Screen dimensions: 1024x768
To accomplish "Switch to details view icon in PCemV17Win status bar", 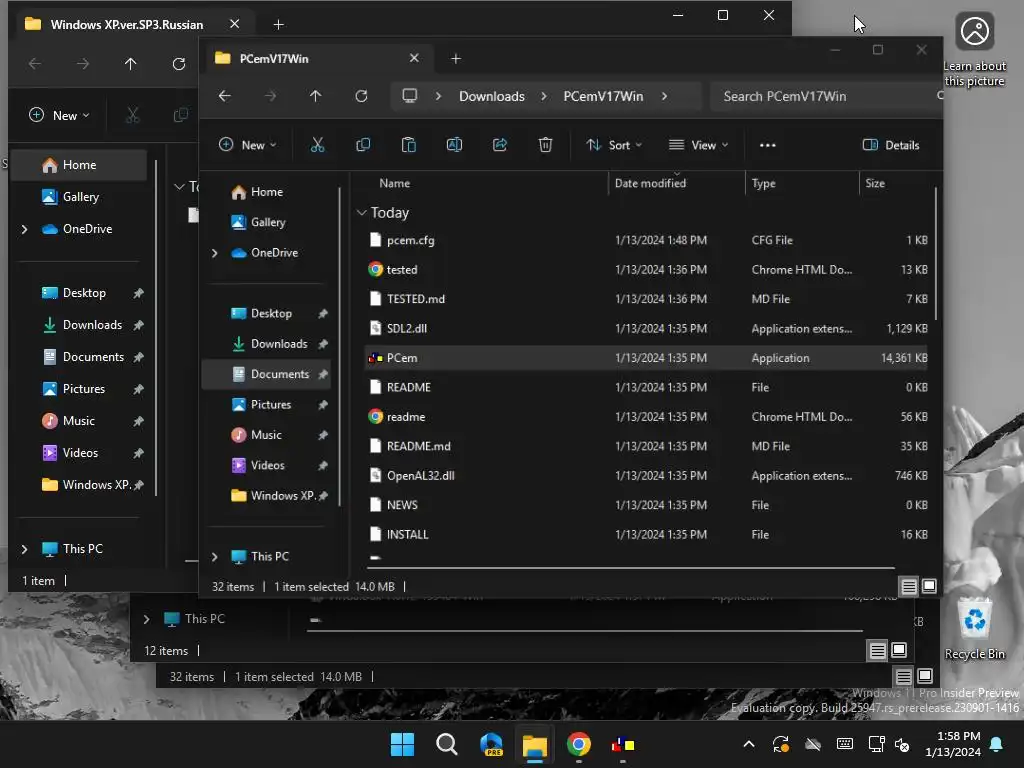I will [x=908, y=586].
